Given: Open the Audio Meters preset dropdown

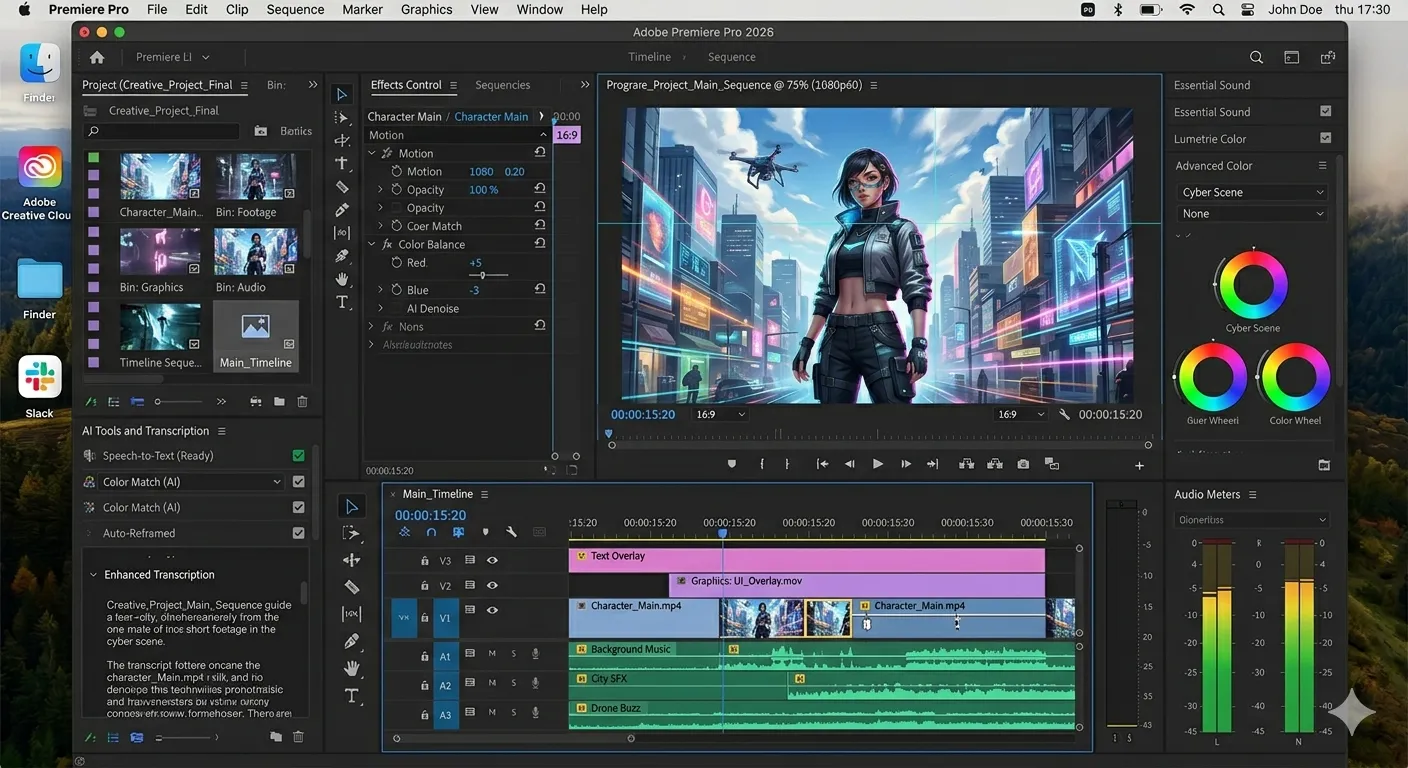Looking at the screenshot, I should pos(1251,520).
